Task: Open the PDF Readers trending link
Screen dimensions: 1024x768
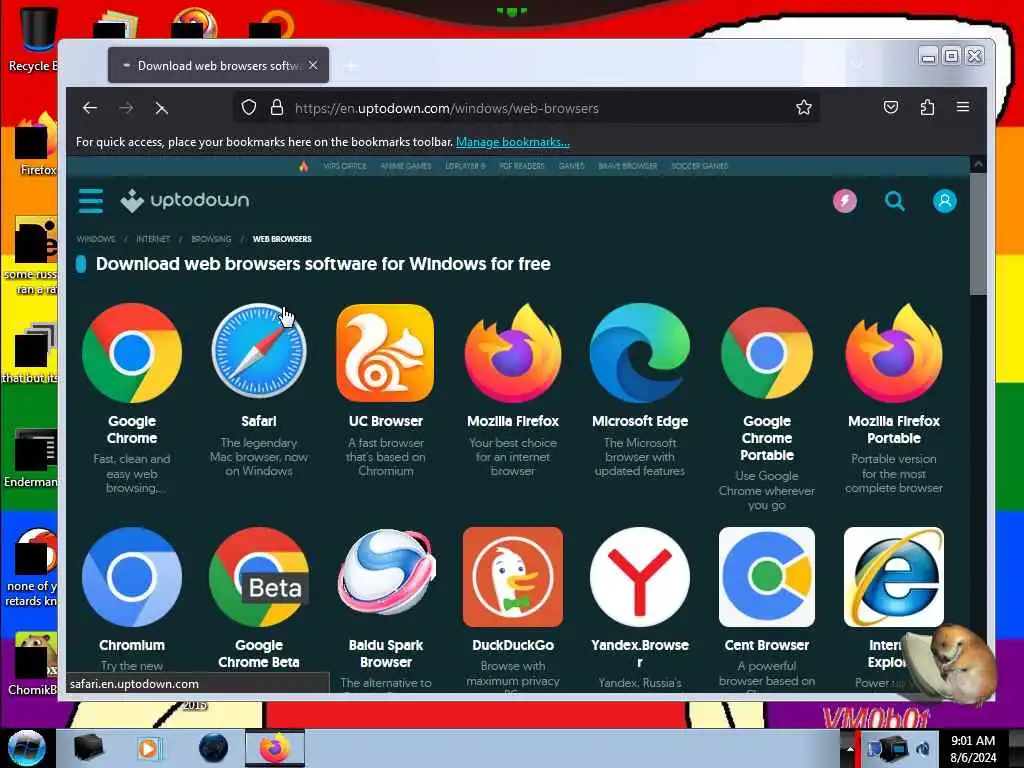Action: tap(521, 166)
